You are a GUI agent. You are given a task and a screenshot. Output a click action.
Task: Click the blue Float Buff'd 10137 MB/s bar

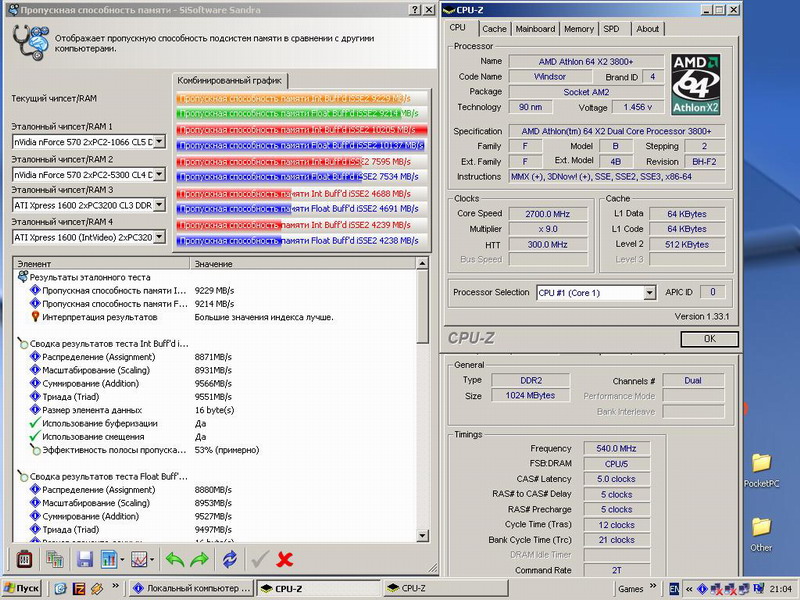[301, 145]
